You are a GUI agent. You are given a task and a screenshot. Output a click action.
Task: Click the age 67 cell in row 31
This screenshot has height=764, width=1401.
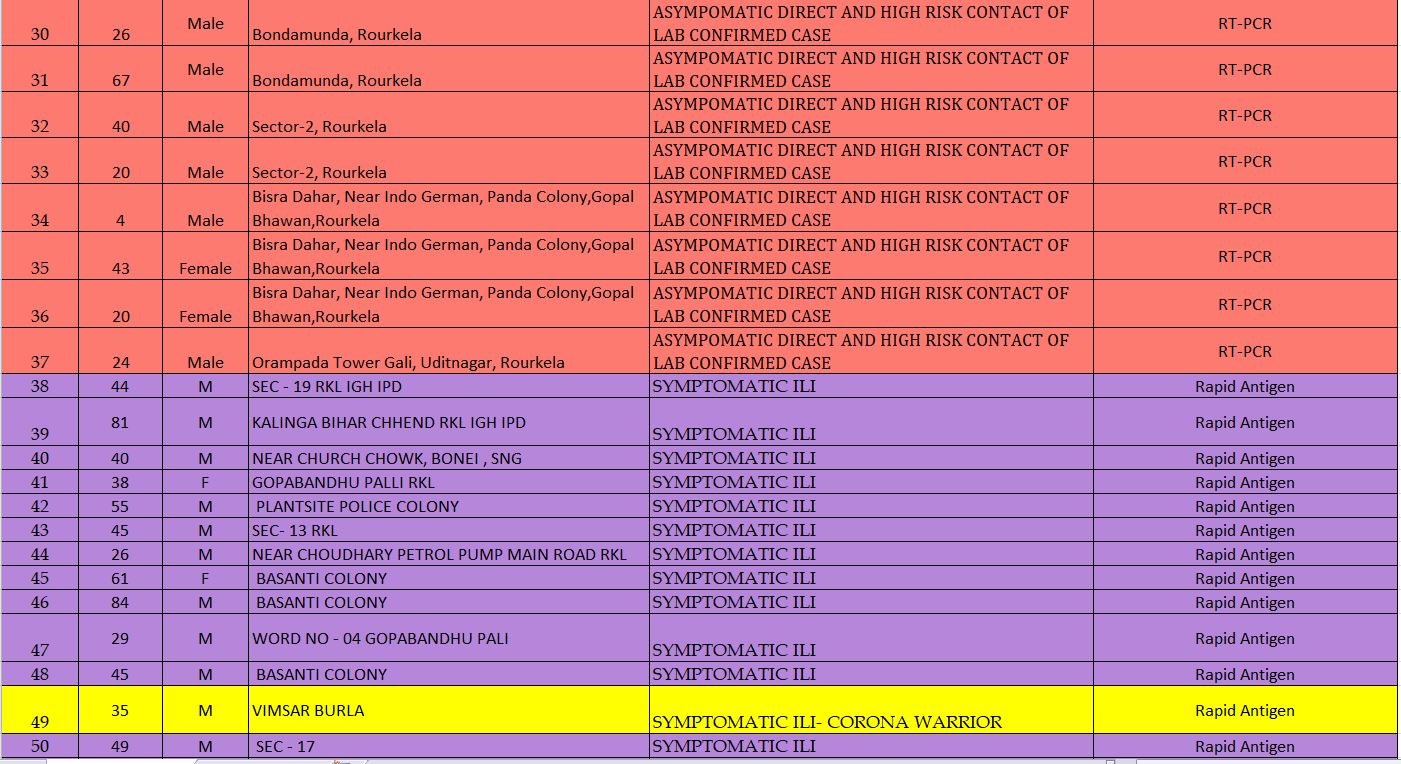[121, 70]
